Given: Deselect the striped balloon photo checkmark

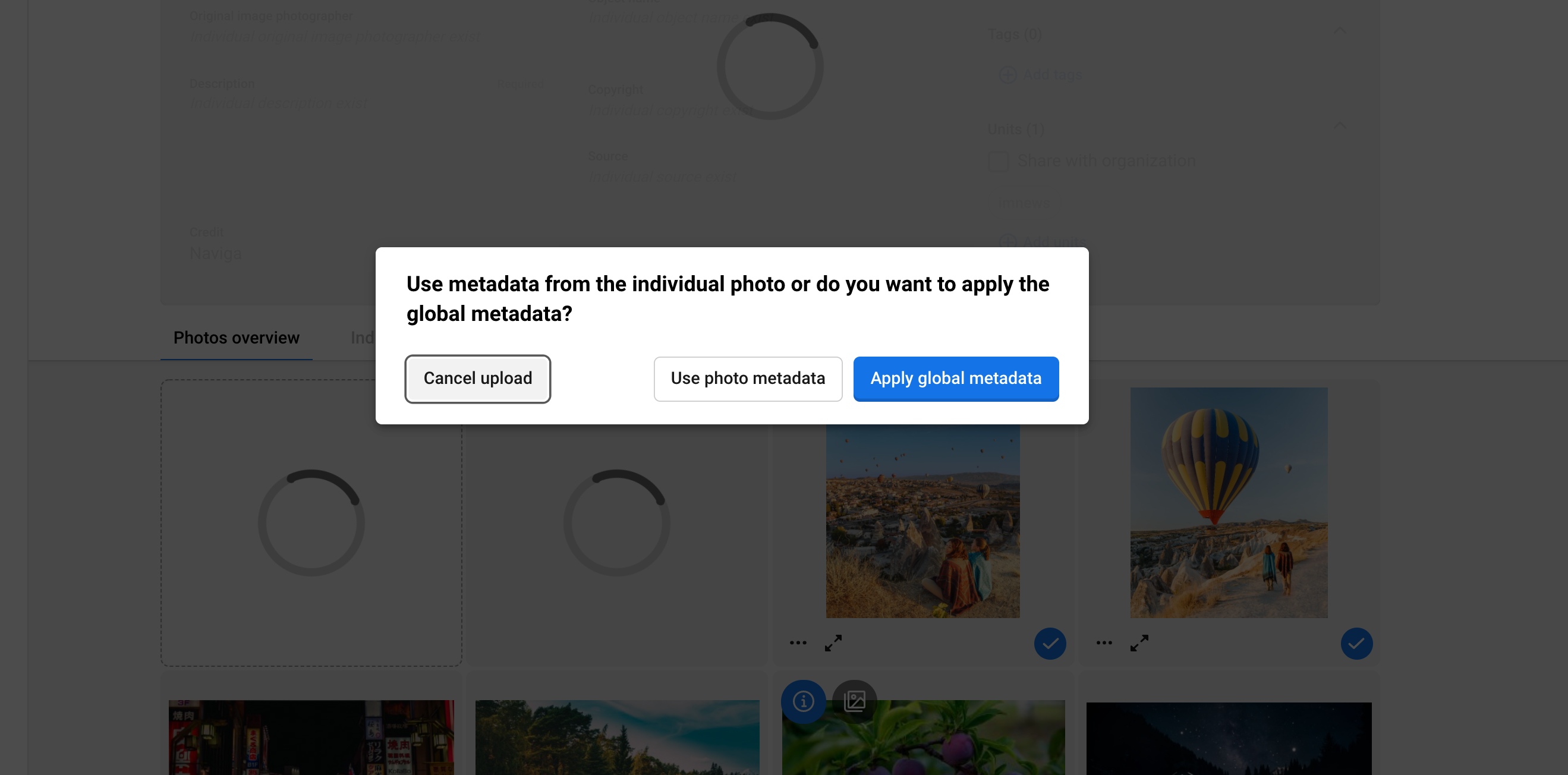Looking at the screenshot, I should (1356, 644).
